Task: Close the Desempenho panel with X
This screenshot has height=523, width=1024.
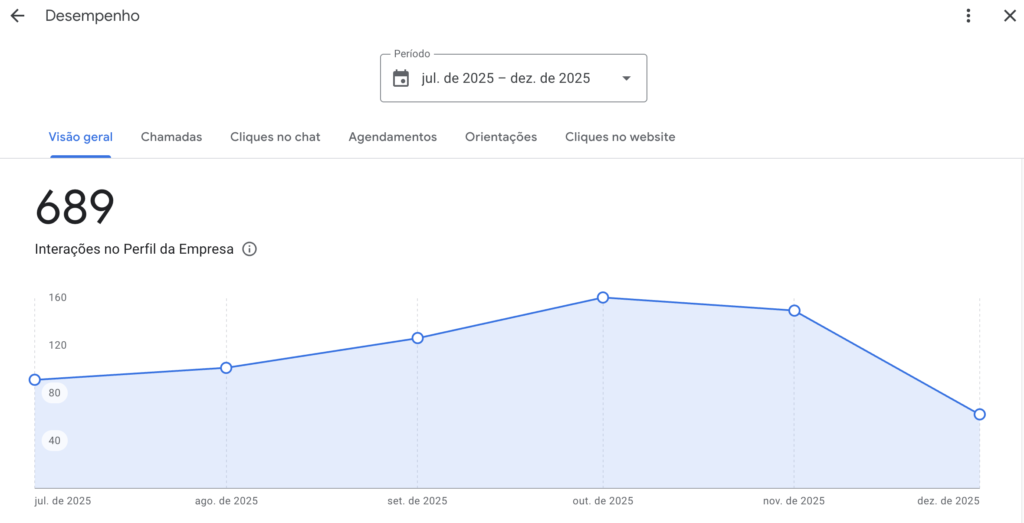Action: point(1009,16)
